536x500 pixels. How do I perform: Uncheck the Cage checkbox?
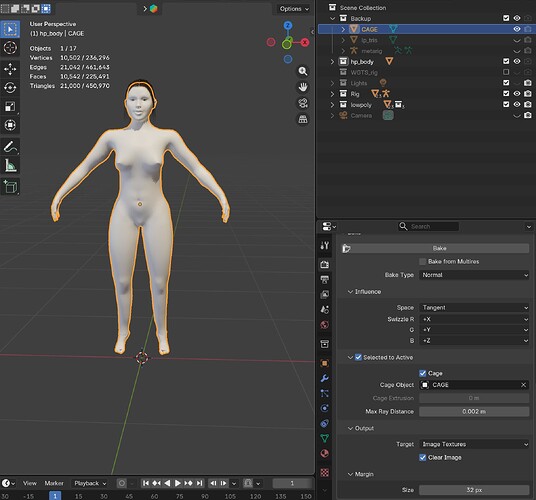[423, 373]
